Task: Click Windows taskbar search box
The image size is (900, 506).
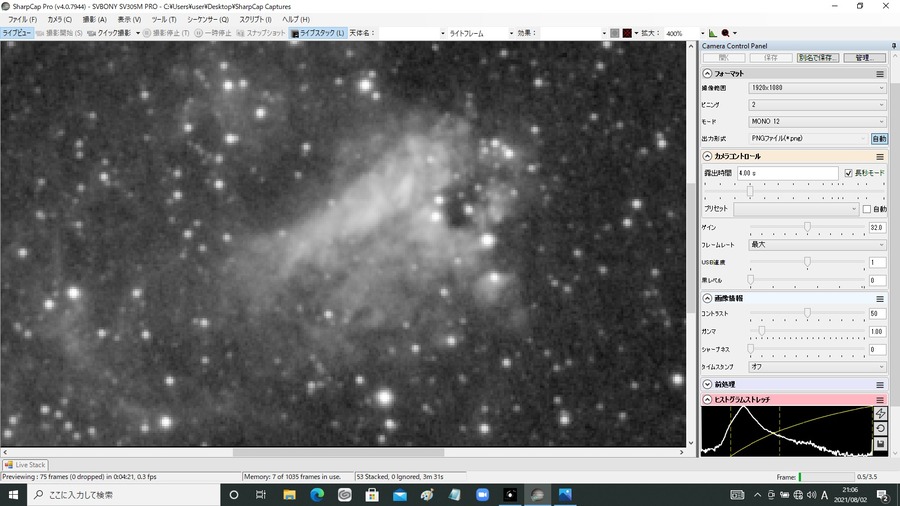Action: 123,495
